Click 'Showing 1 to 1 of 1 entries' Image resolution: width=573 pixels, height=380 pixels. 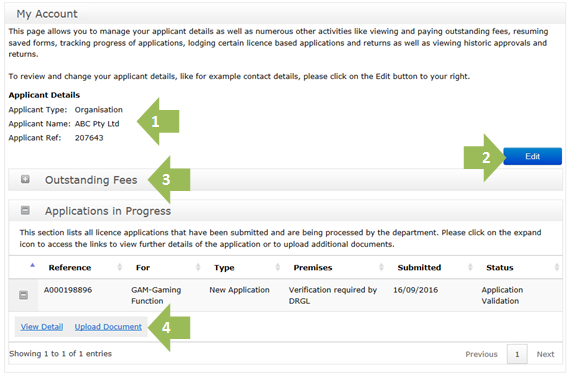click(60, 354)
